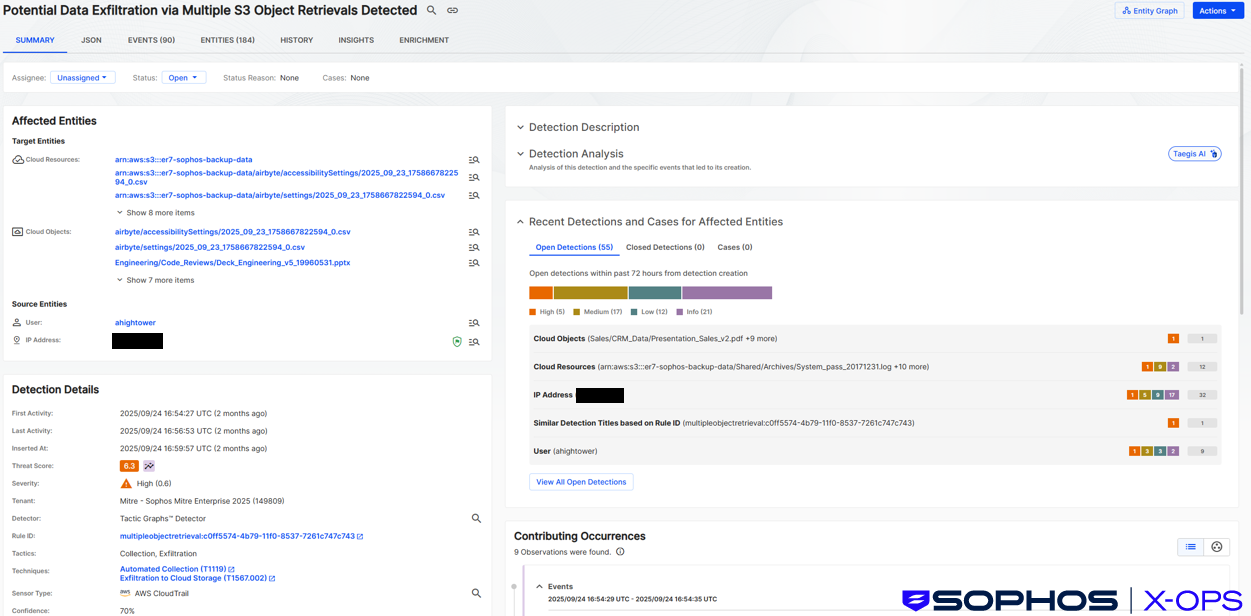Toggle the Medium (17) severity legend filter

(595, 311)
